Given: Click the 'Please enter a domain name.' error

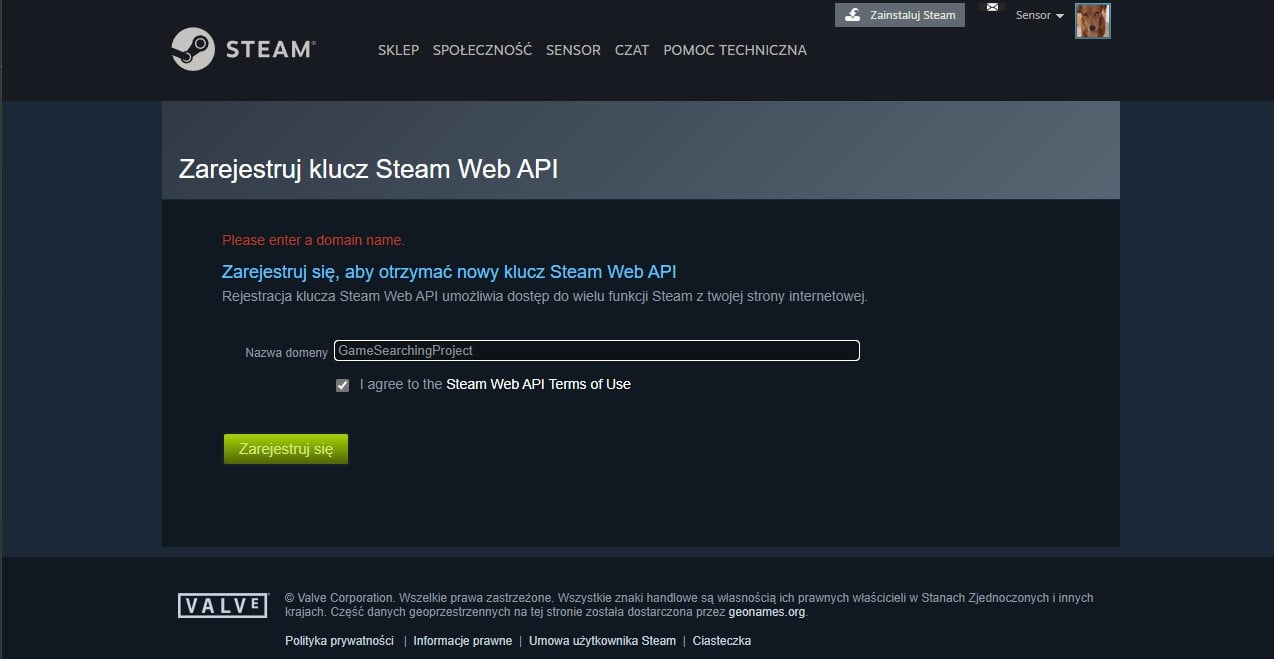Looking at the screenshot, I should pos(313,240).
